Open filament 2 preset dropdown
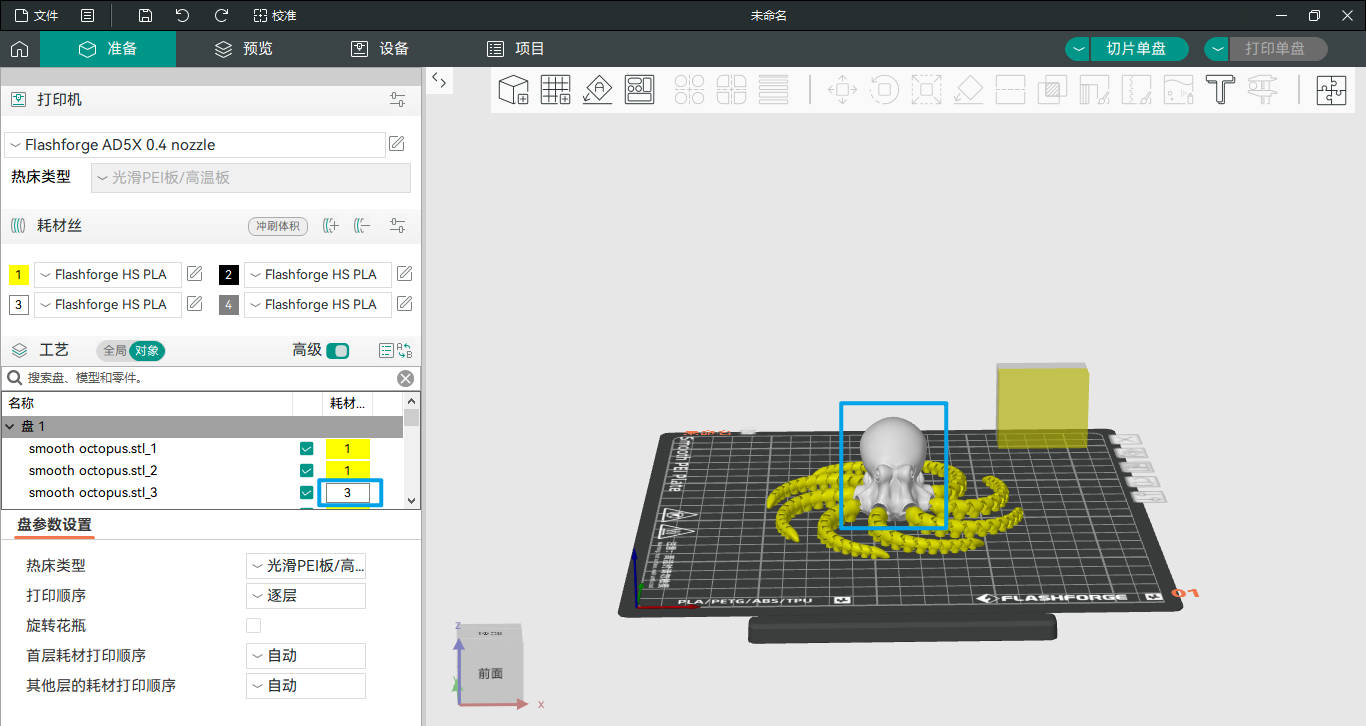 tap(318, 274)
